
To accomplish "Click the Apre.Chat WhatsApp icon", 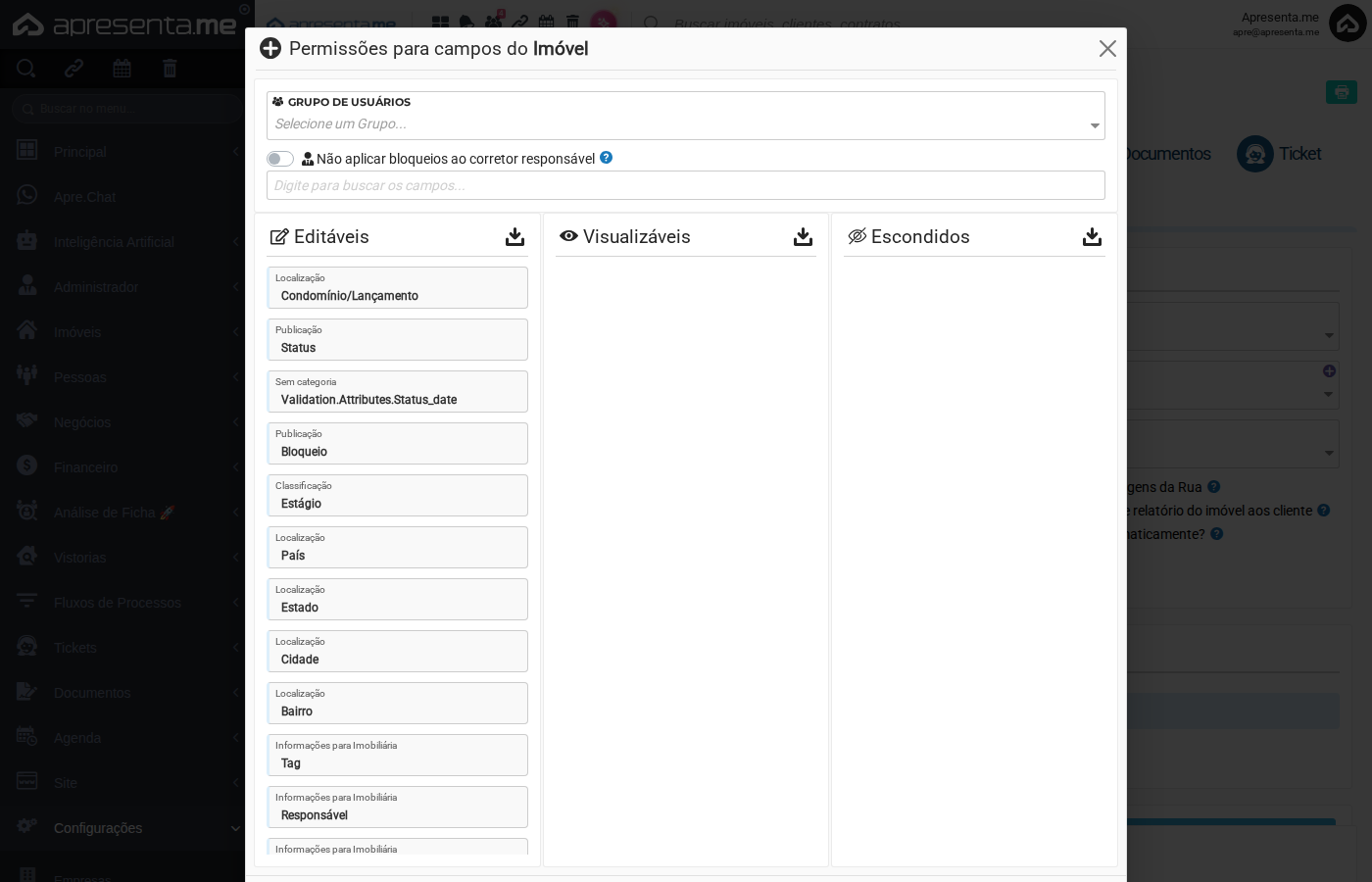I will pos(27,196).
